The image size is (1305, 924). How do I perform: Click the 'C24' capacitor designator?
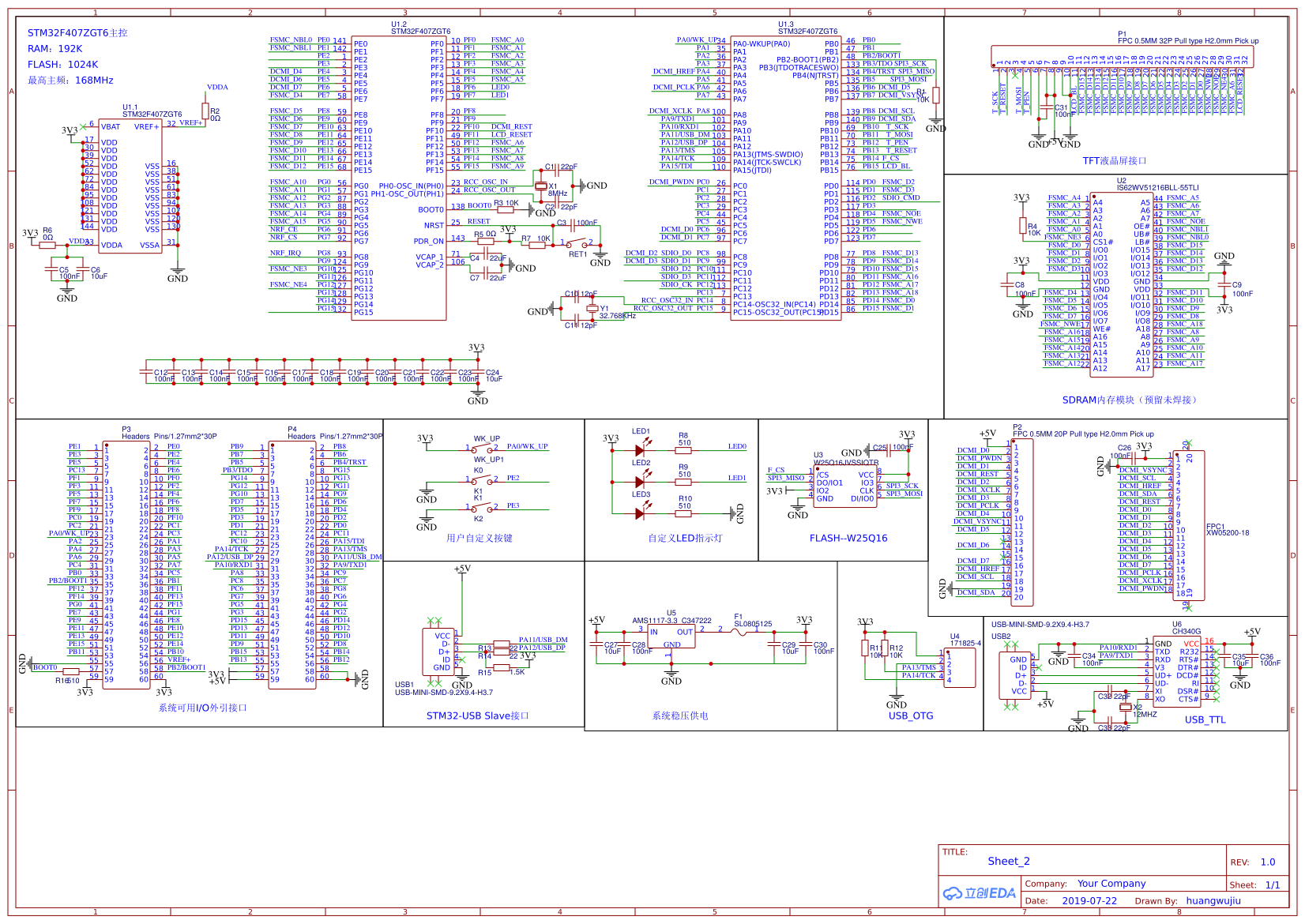point(492,373)
